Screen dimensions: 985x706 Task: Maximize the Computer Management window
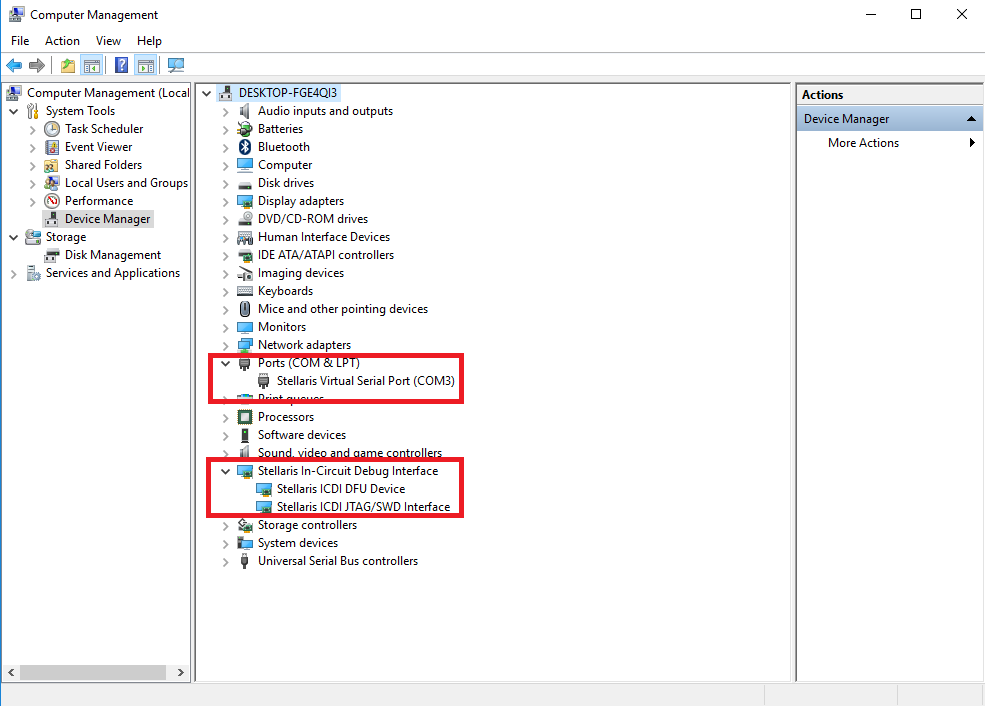[916, 14]
